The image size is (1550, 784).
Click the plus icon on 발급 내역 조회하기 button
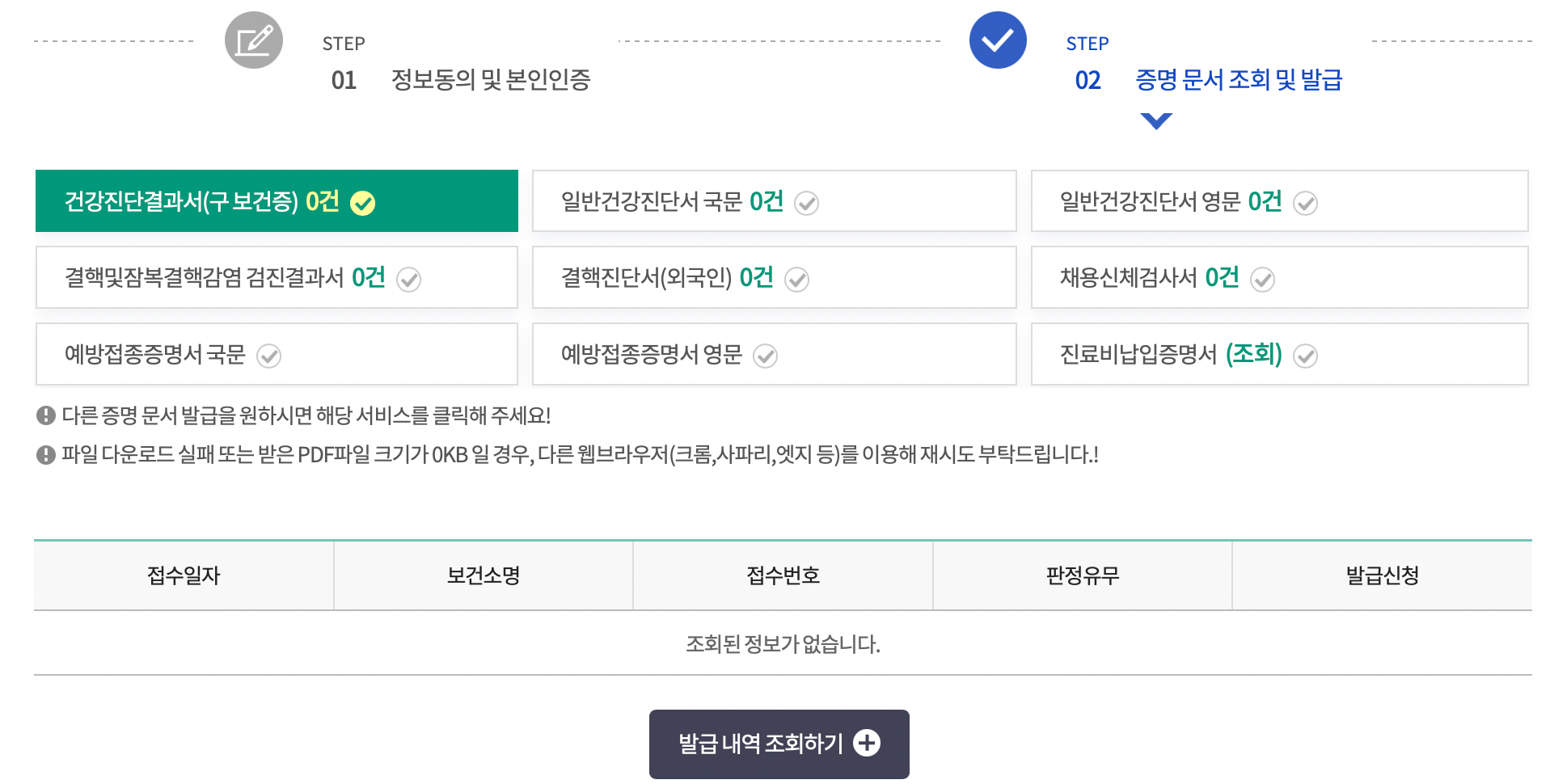pyautogui.click(x=868, y=743)
